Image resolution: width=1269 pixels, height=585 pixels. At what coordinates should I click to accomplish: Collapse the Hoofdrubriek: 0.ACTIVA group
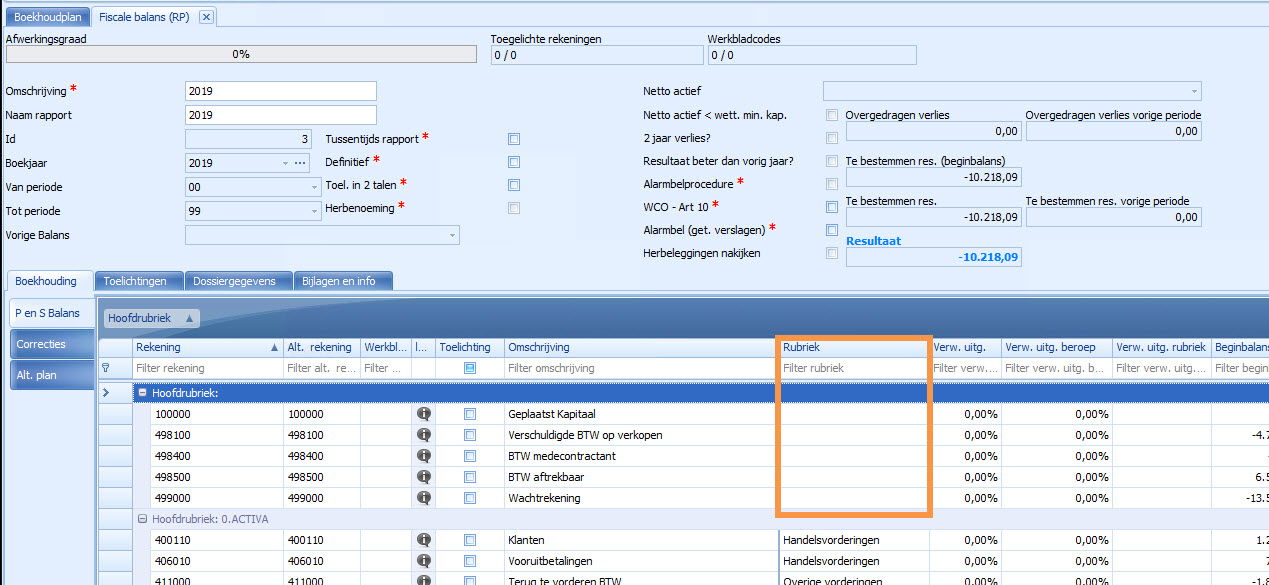click(143, 519)
